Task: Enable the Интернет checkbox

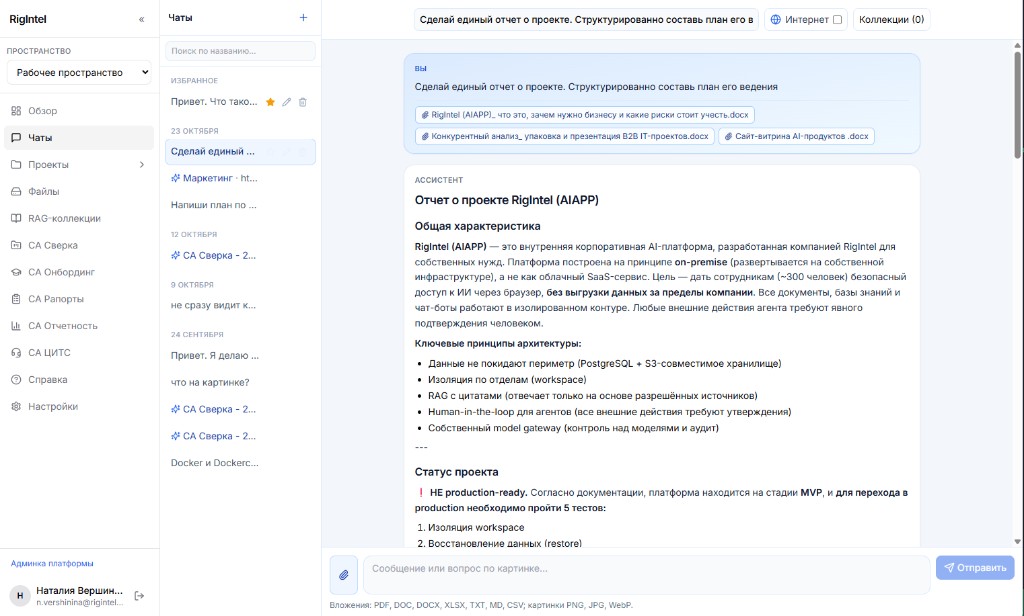Action: pyautogui.click(x=837, y=20)
